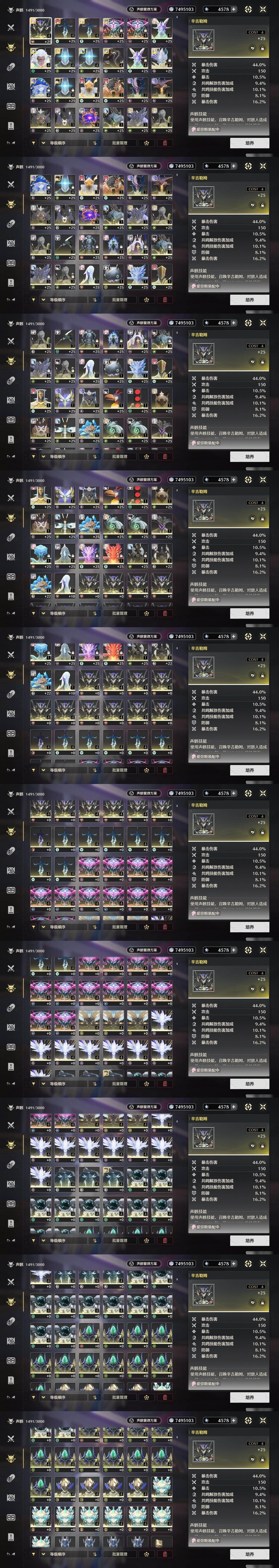Click the crosshair target icon in topmost header
This screenshot has height=1568, width=279.
pos(248,9)
